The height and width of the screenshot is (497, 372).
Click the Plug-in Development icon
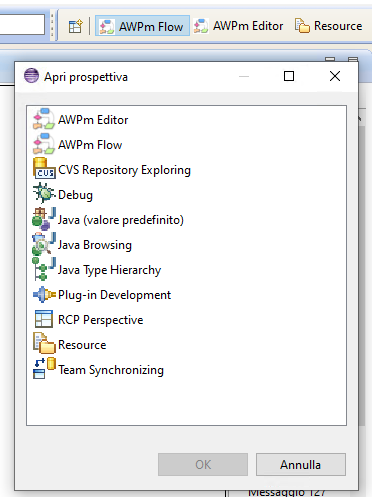[x=44, y=294]
